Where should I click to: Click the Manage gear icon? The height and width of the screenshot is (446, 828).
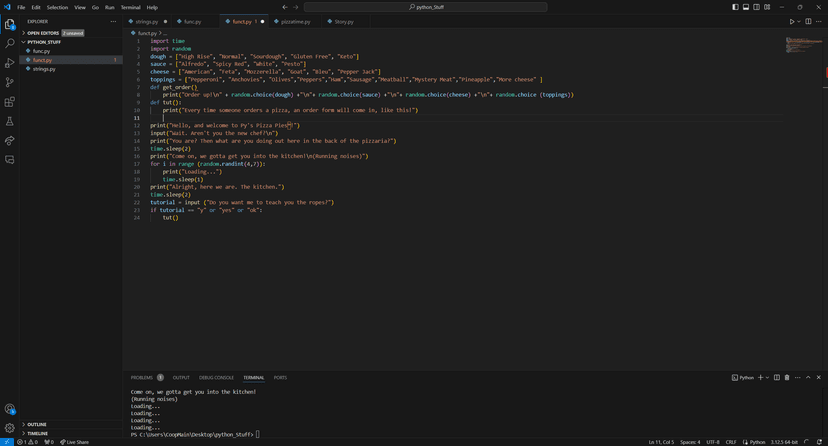click(10, 427)
